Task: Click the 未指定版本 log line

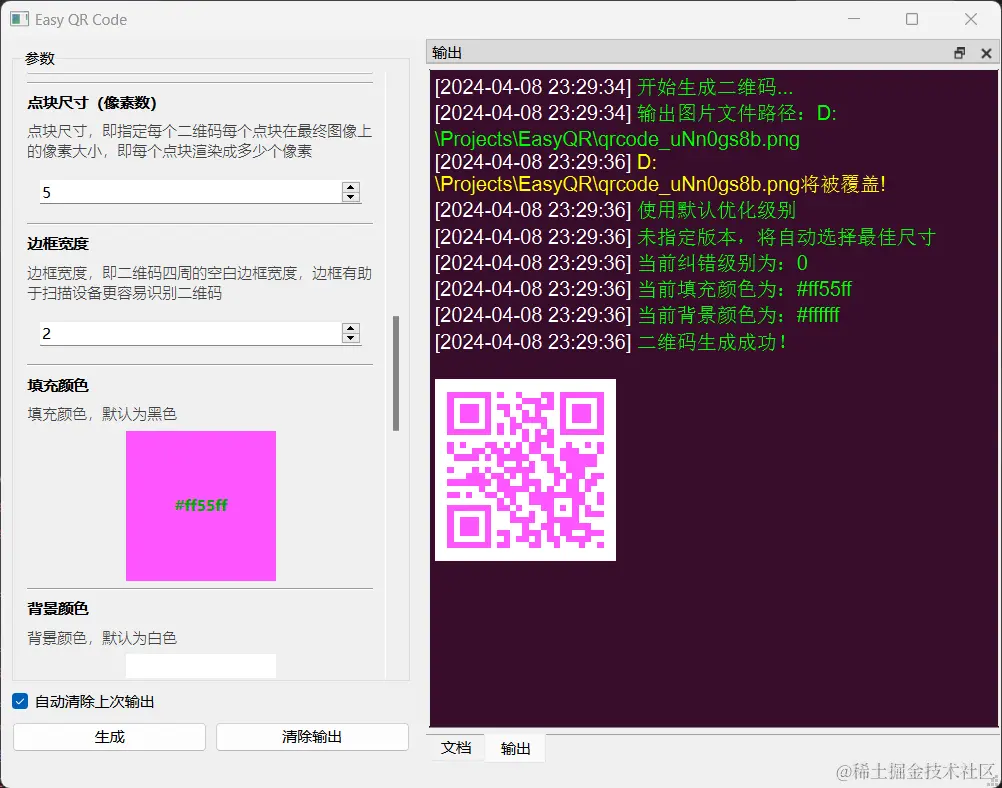Action: (685, 236)
